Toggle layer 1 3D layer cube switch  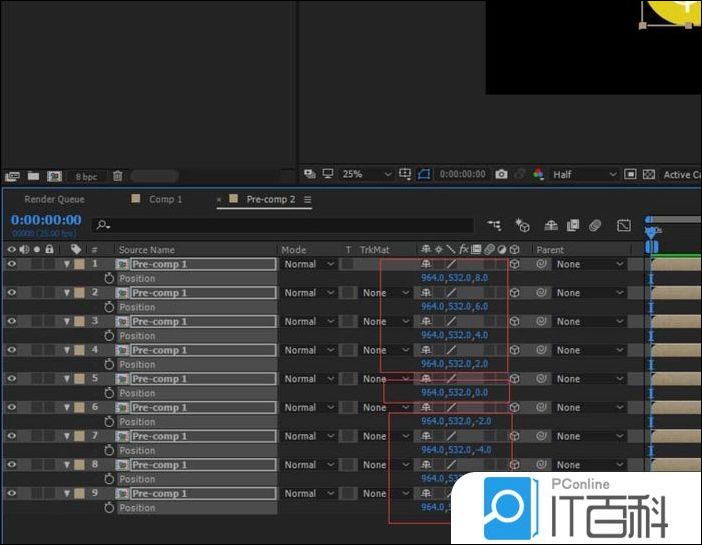[514, 264]
